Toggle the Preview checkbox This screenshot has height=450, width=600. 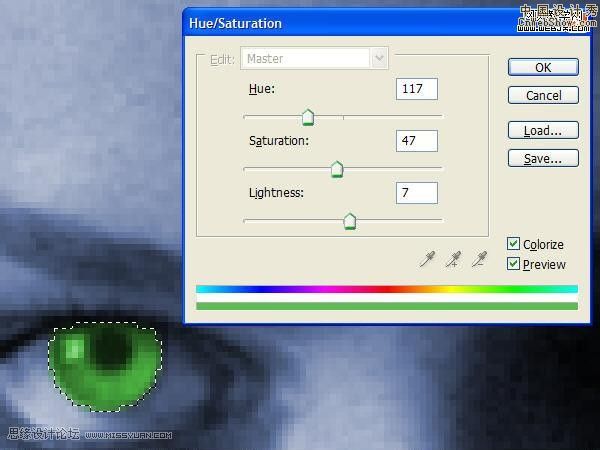(513, 264)
